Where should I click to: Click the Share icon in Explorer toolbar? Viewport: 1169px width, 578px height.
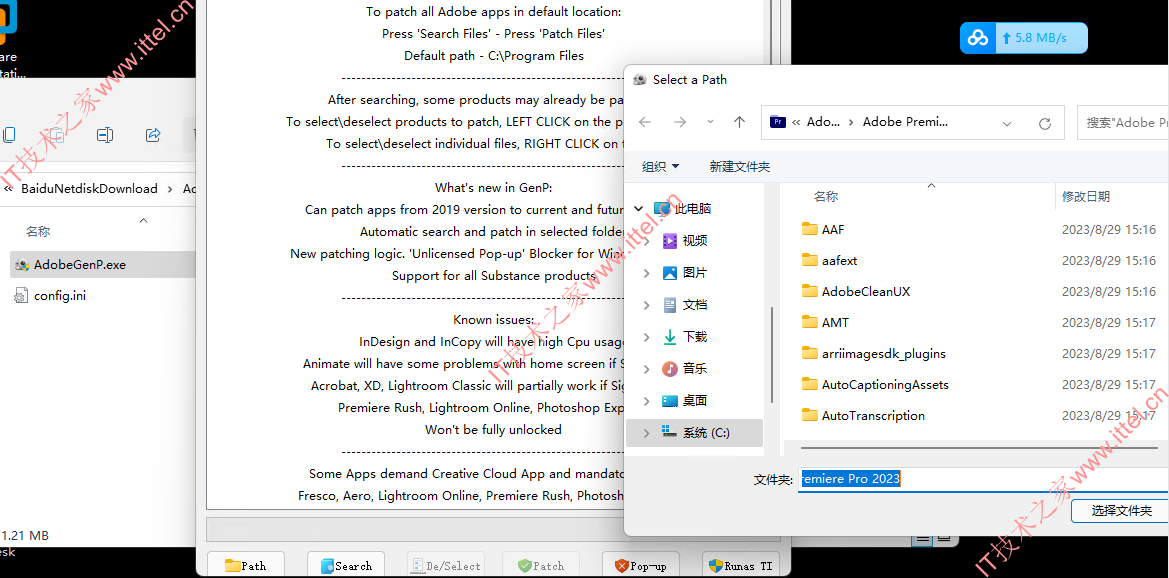pos(153,134)
